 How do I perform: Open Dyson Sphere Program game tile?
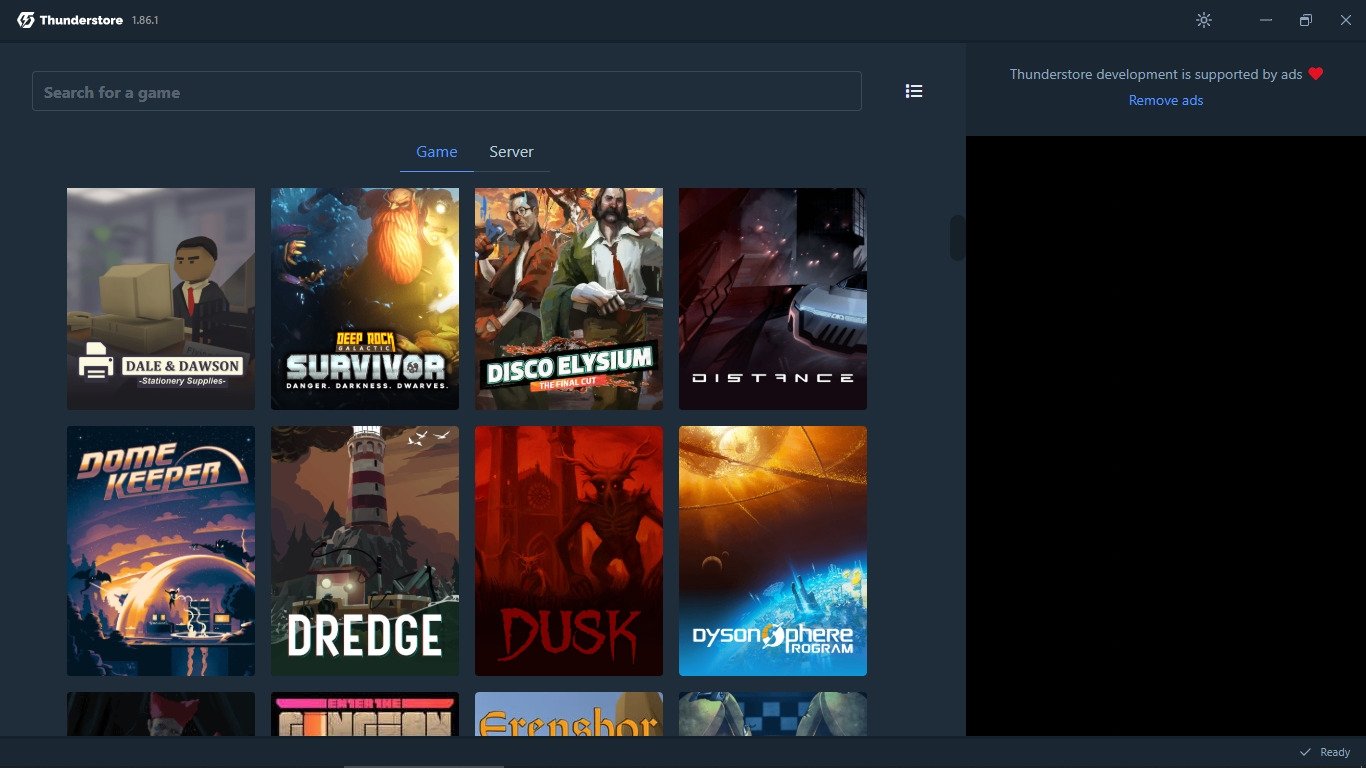pos(773,551)
